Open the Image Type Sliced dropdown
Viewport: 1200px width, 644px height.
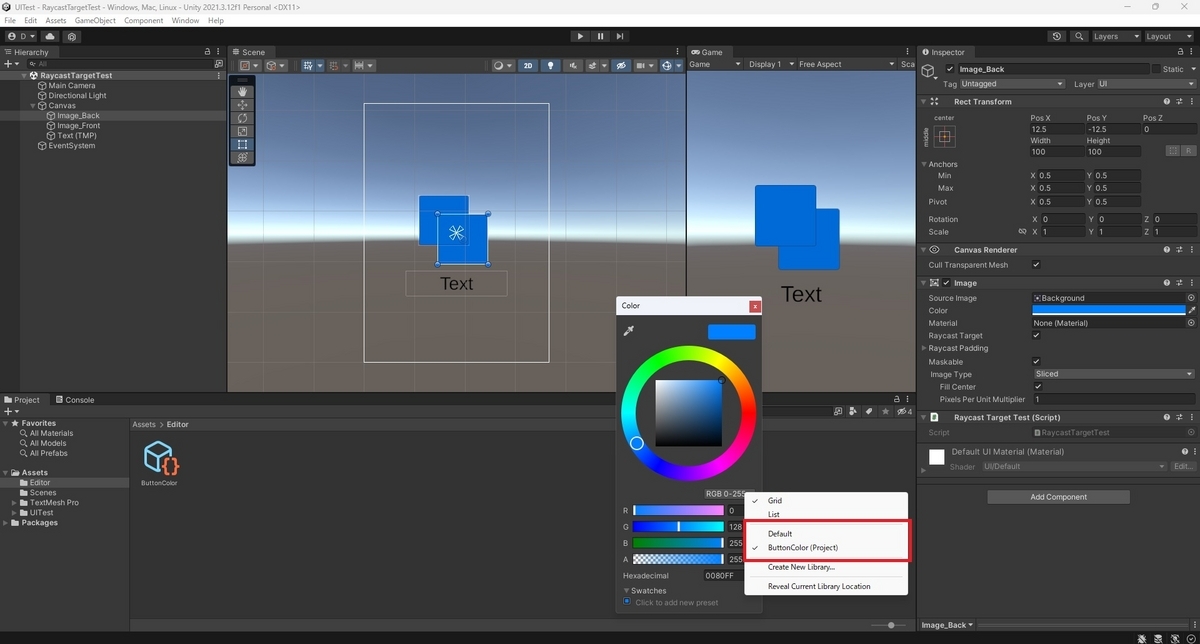(1113, 373)
